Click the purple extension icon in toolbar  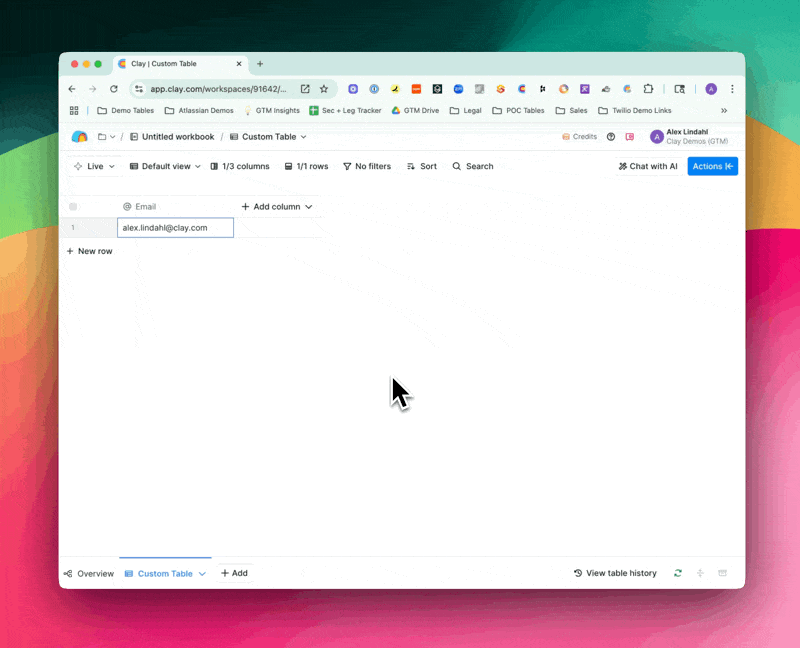coord(585,89)
